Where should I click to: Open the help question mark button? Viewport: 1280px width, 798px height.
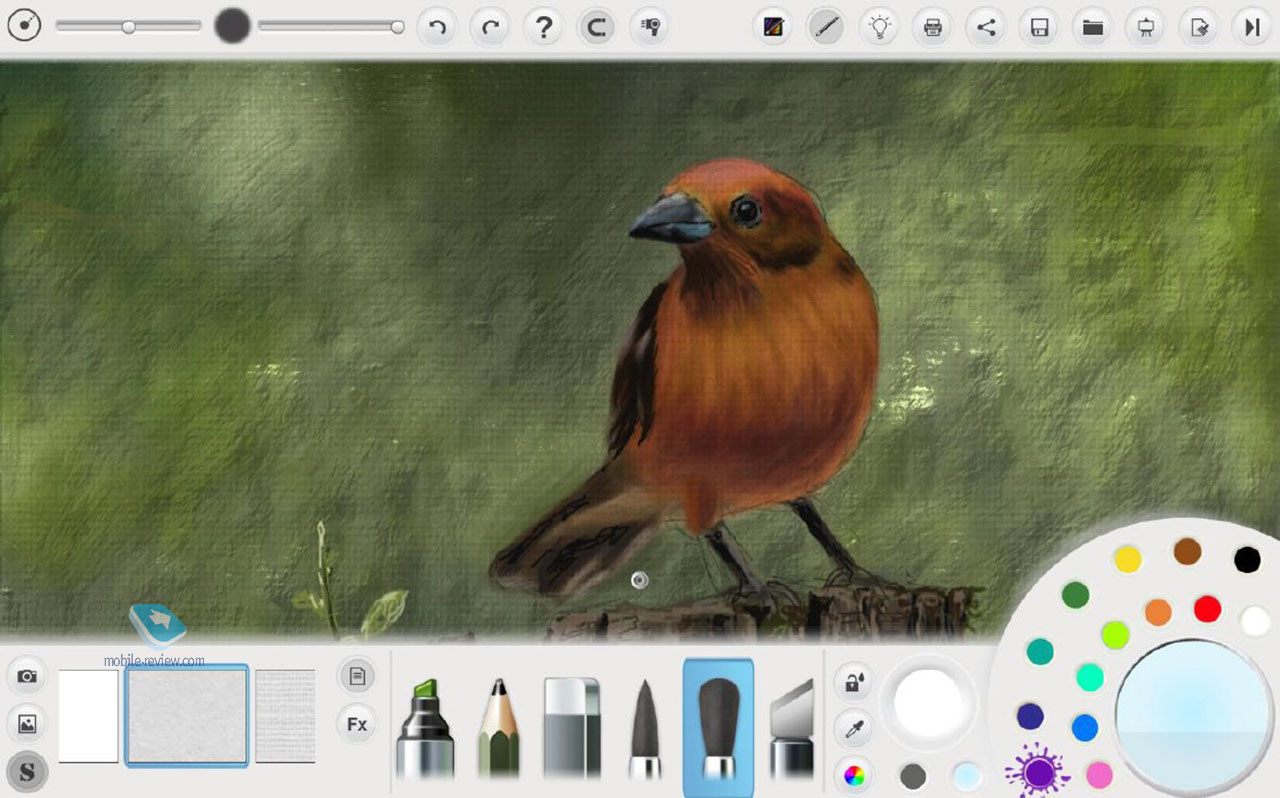[543, 27]
